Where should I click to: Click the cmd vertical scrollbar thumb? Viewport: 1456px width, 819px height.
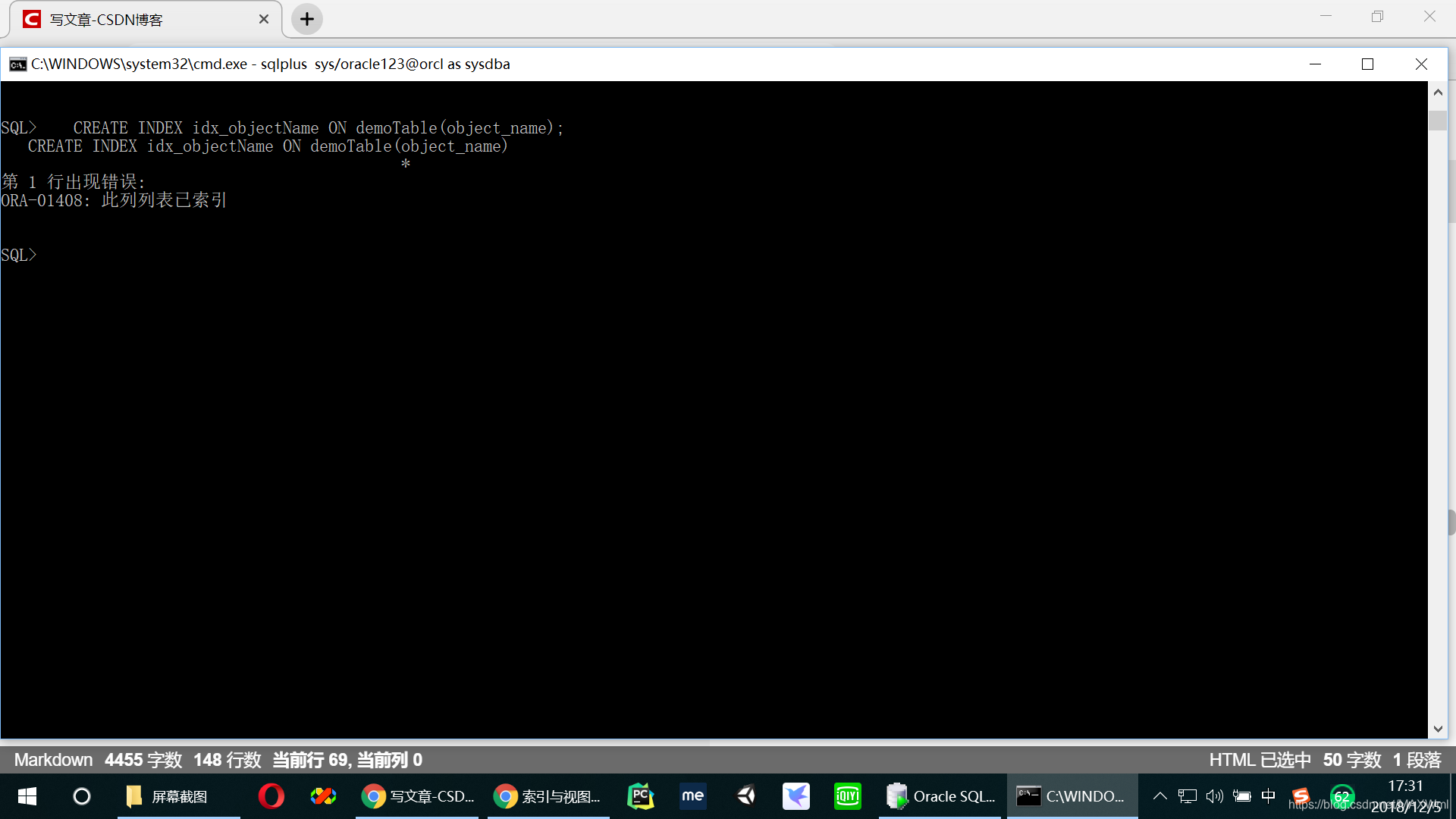1438,121
